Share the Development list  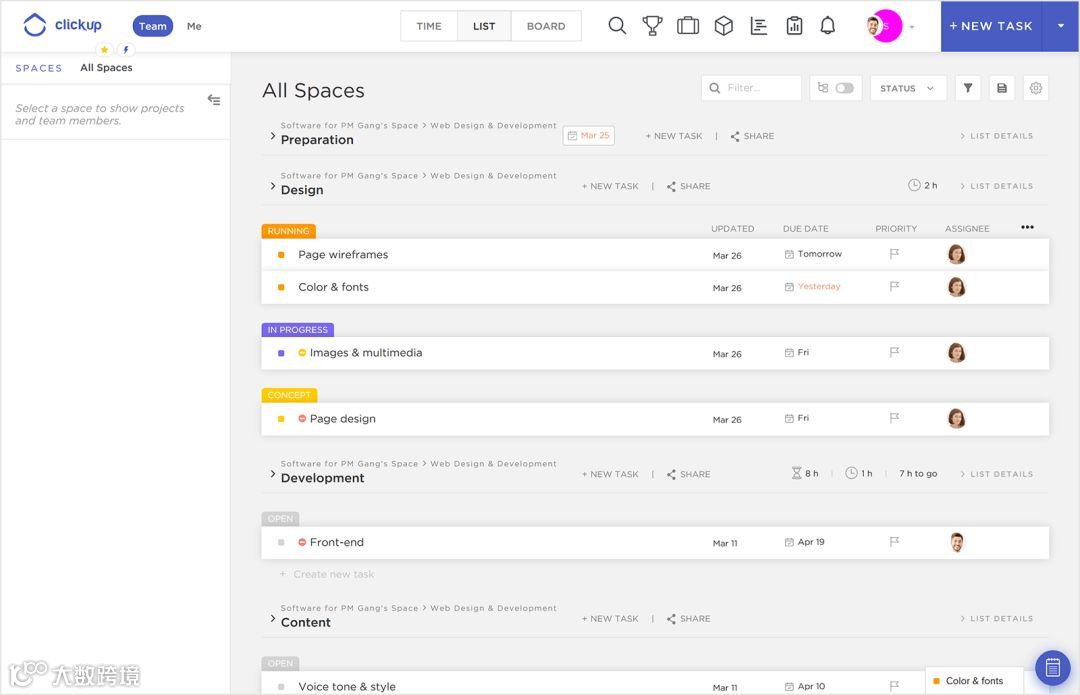[x=688, y=474]
